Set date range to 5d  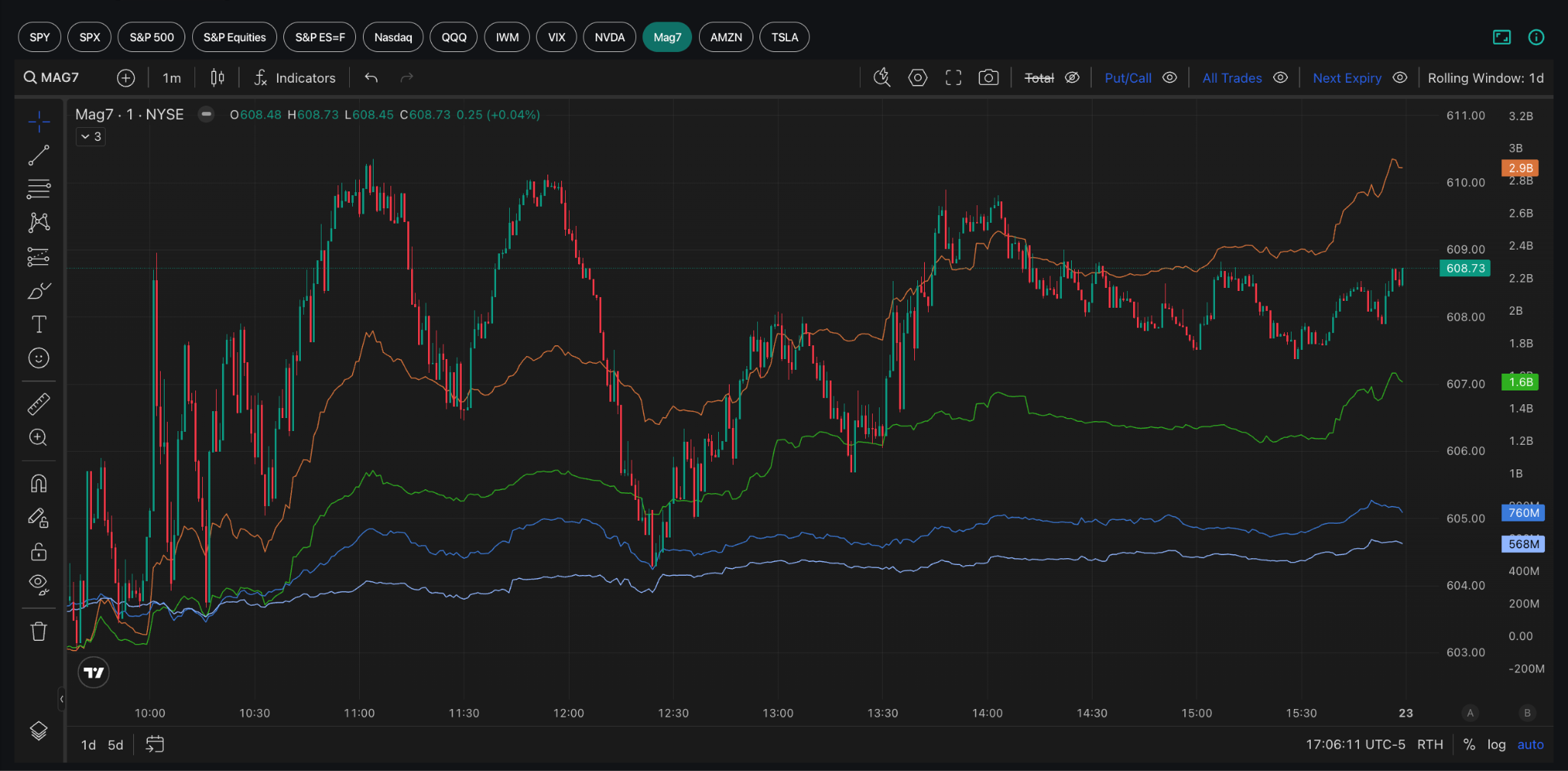tap(116, 745)
